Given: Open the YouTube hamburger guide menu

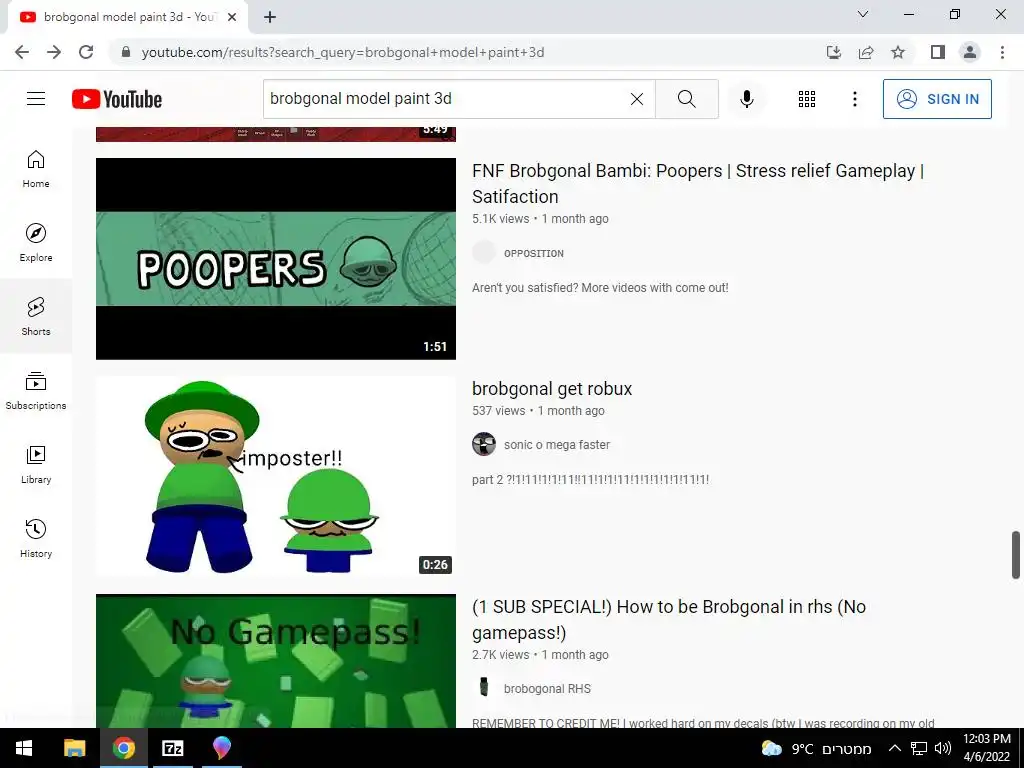Looking at the screenshot, I should pos(36,99).
